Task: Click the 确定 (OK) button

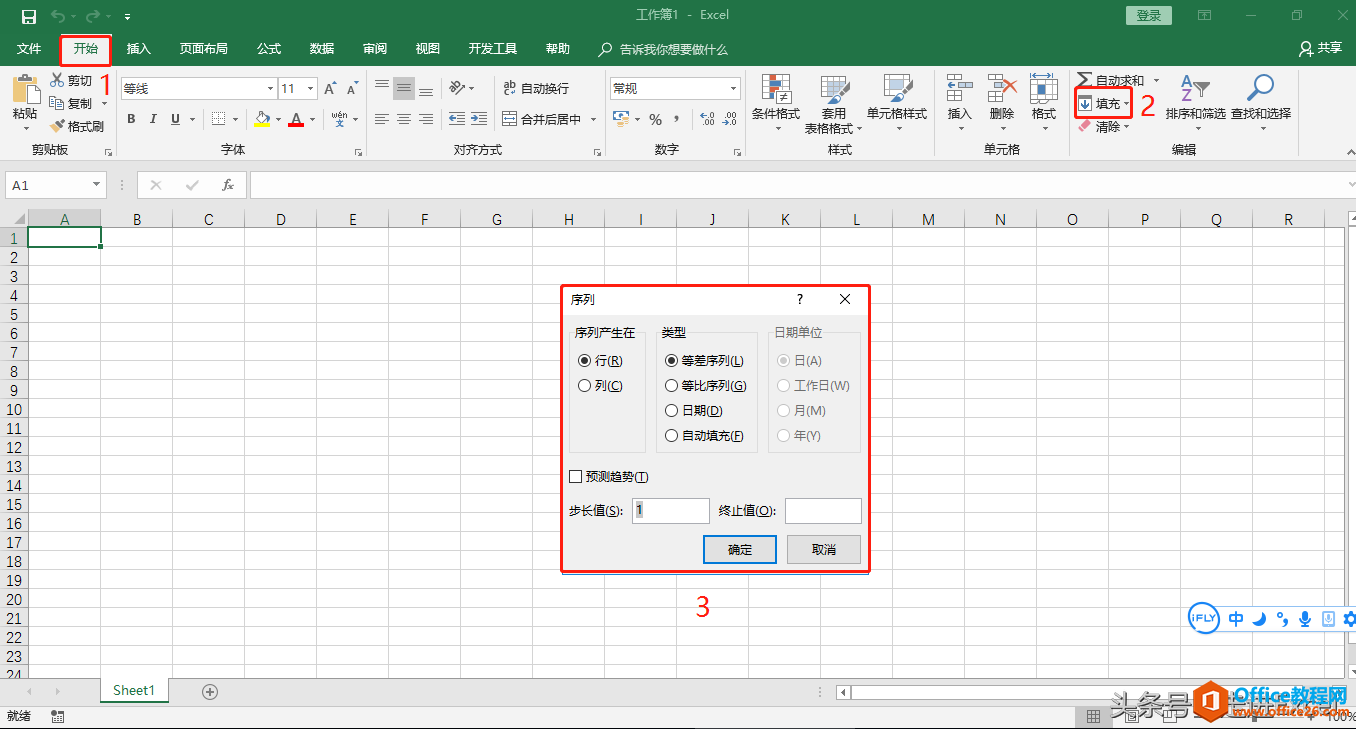Action: [740, 549]
